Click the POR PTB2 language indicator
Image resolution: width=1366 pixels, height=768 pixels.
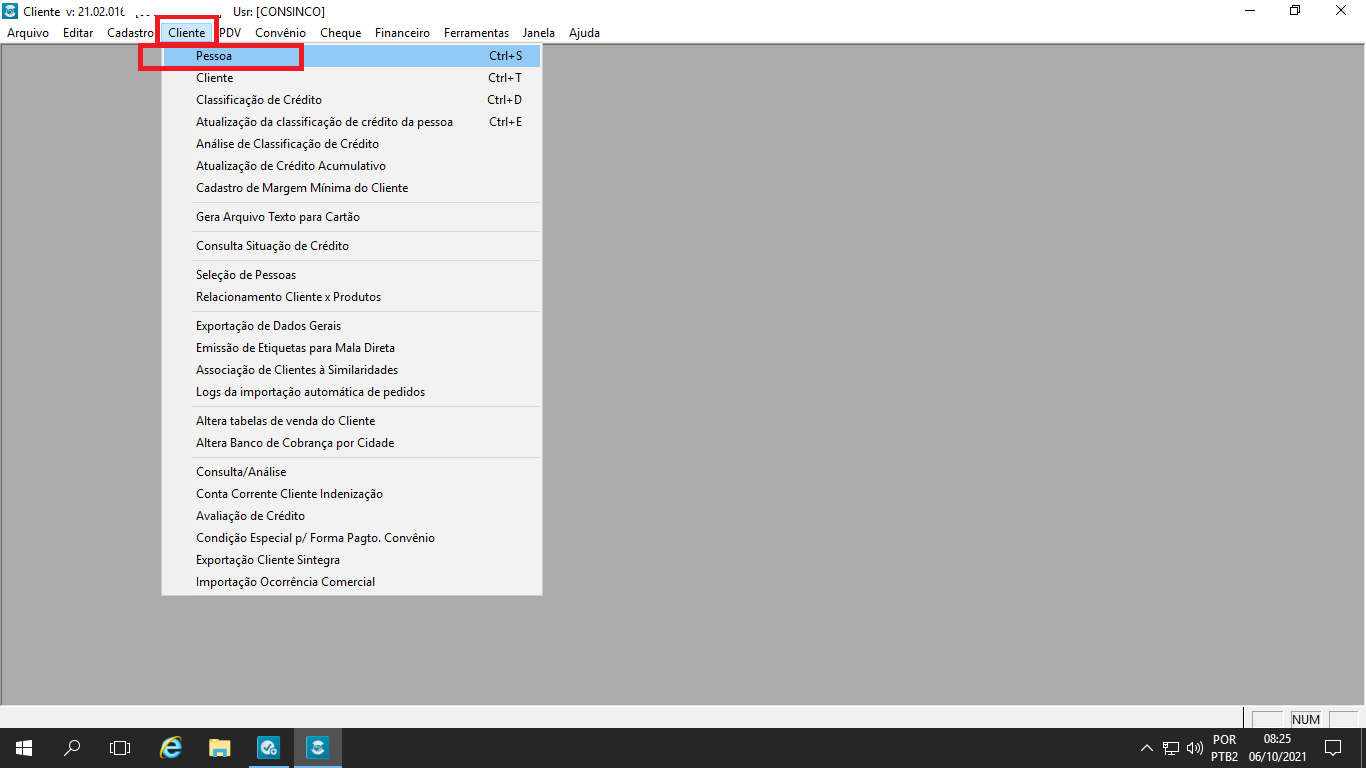(x=1224, y=748)
